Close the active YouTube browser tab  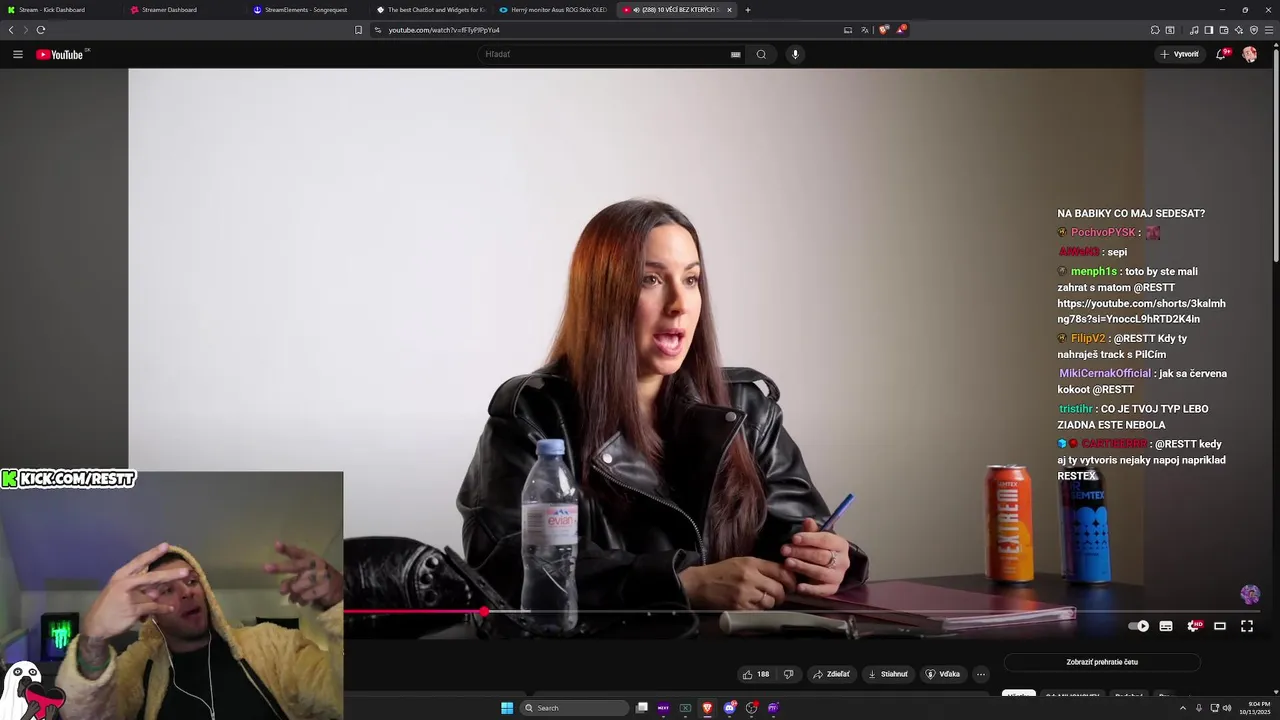click(x=729, y=10)
